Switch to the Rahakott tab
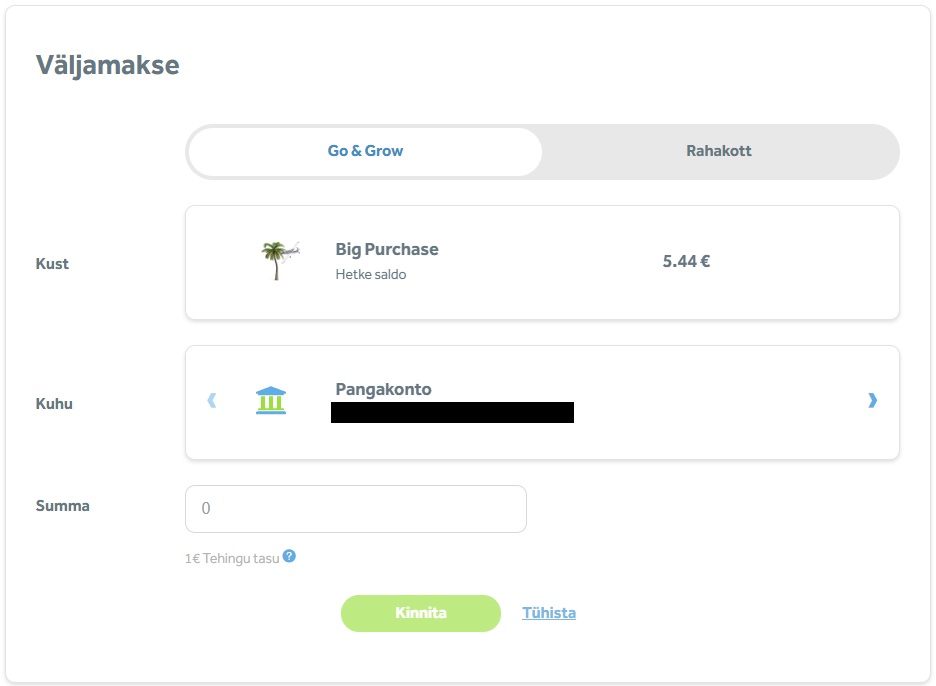The image size is (936, 686). (718, 151)
